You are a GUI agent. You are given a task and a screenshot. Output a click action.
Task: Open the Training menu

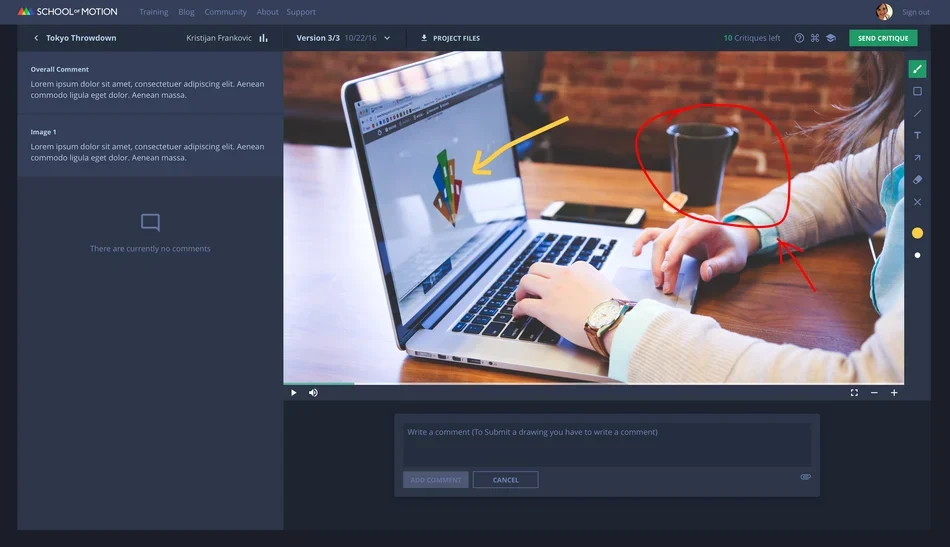point(154,12)
